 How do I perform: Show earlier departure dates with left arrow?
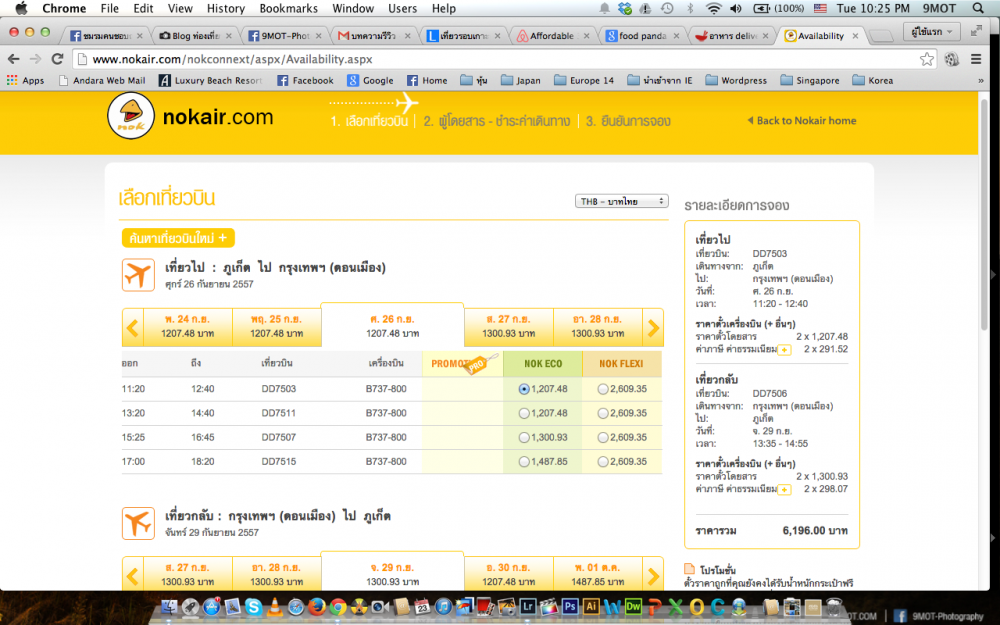coord(132,327)
